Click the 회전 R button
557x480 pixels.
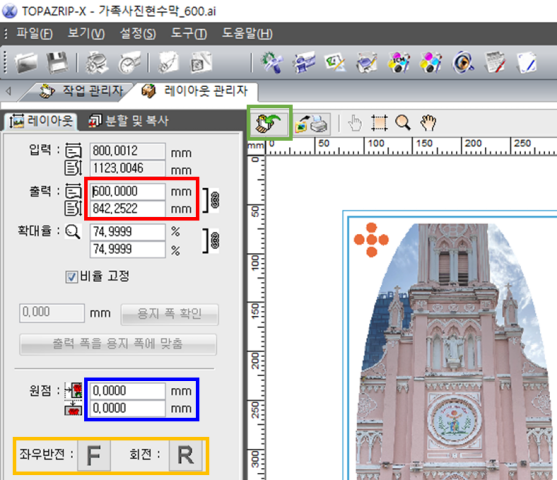(x=186, y=455)
